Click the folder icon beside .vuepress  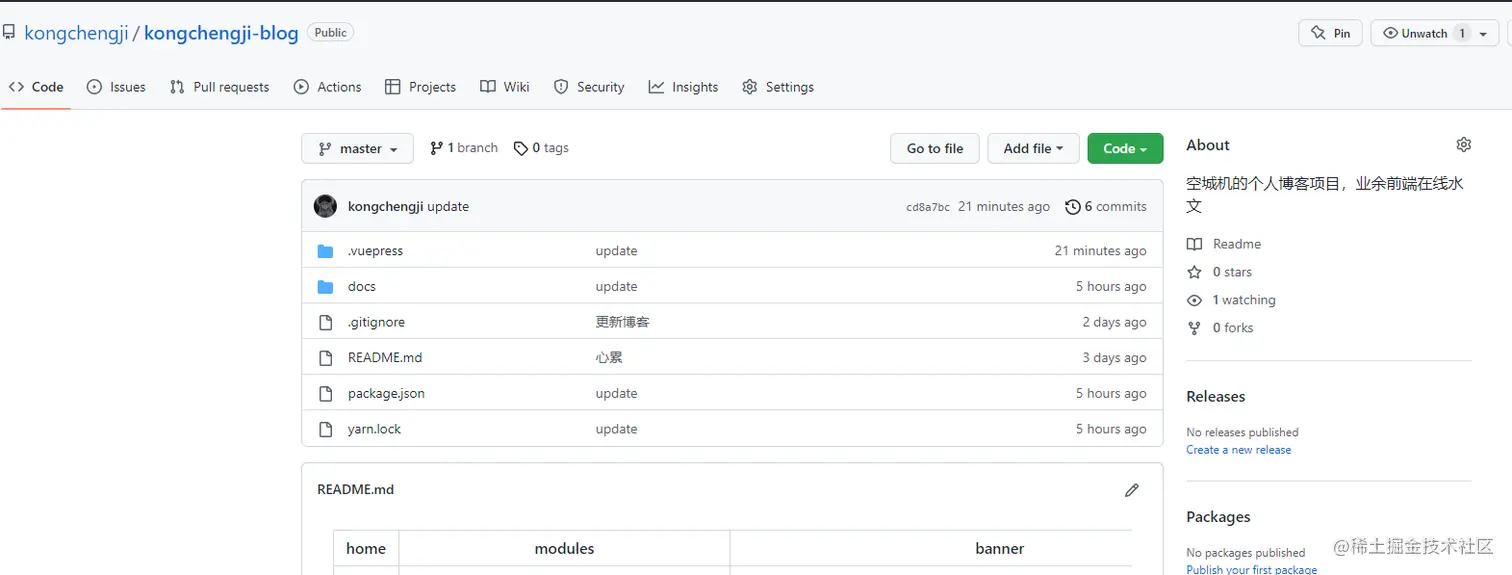325,251
